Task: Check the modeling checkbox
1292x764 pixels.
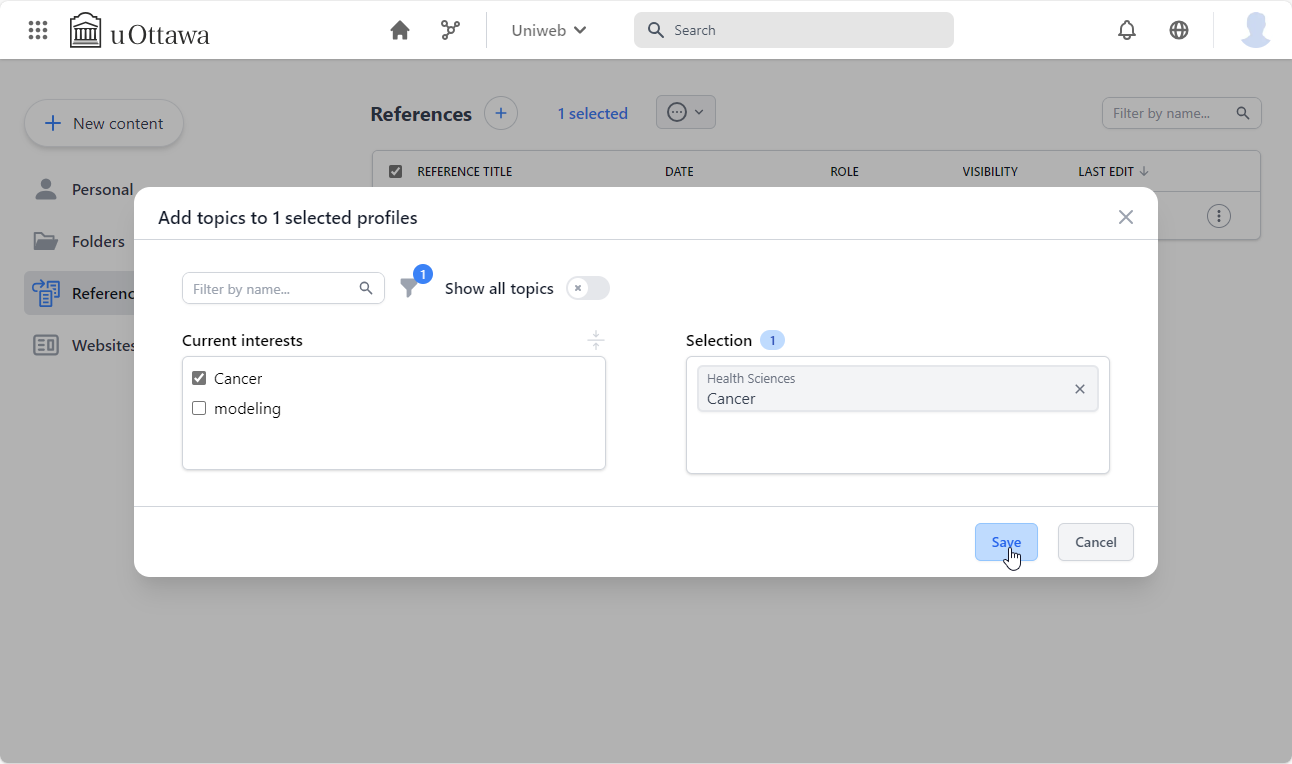Action: click(x=199, y=408)
